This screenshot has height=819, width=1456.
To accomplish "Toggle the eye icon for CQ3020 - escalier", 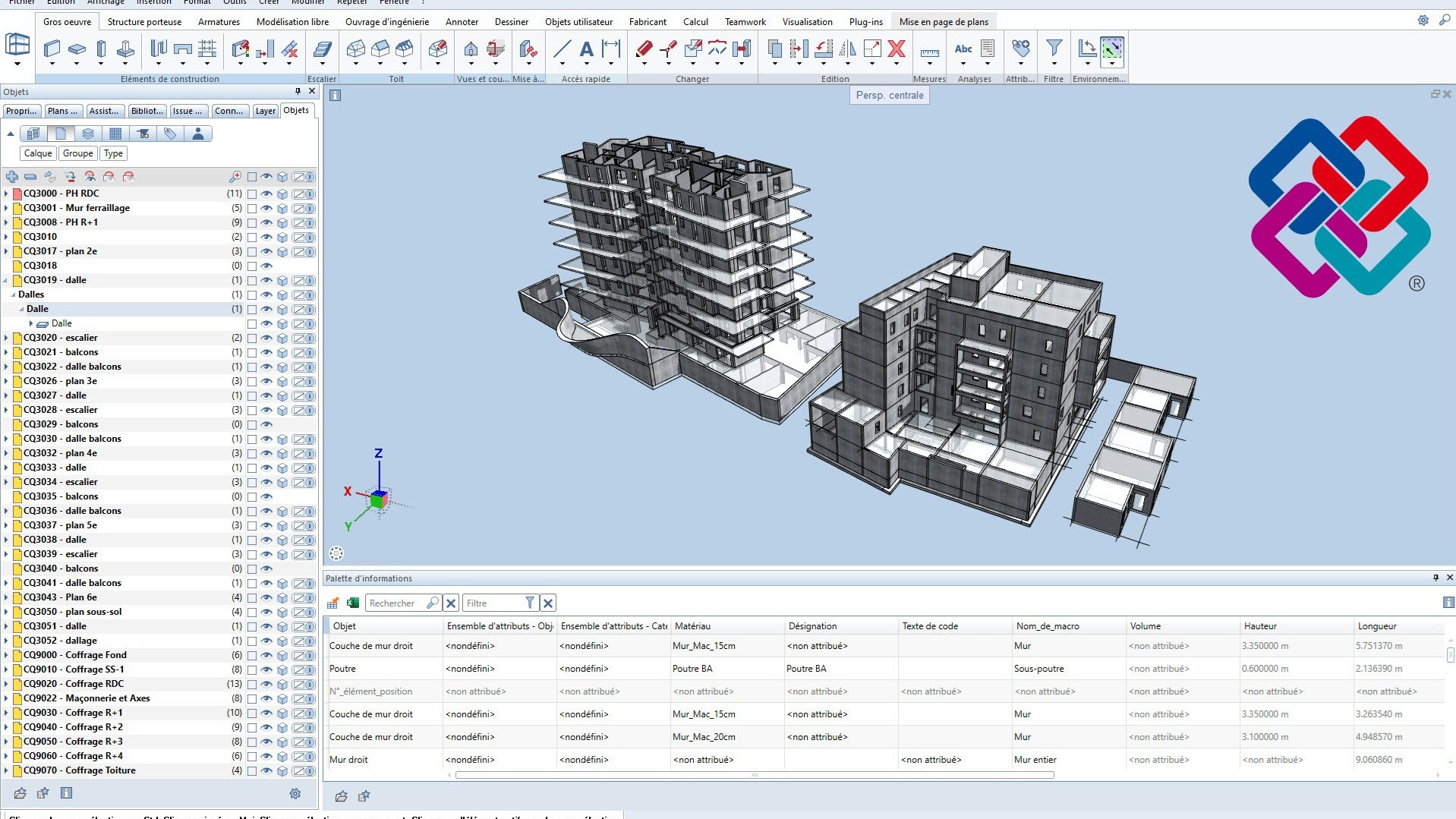I will pos(266,338).
